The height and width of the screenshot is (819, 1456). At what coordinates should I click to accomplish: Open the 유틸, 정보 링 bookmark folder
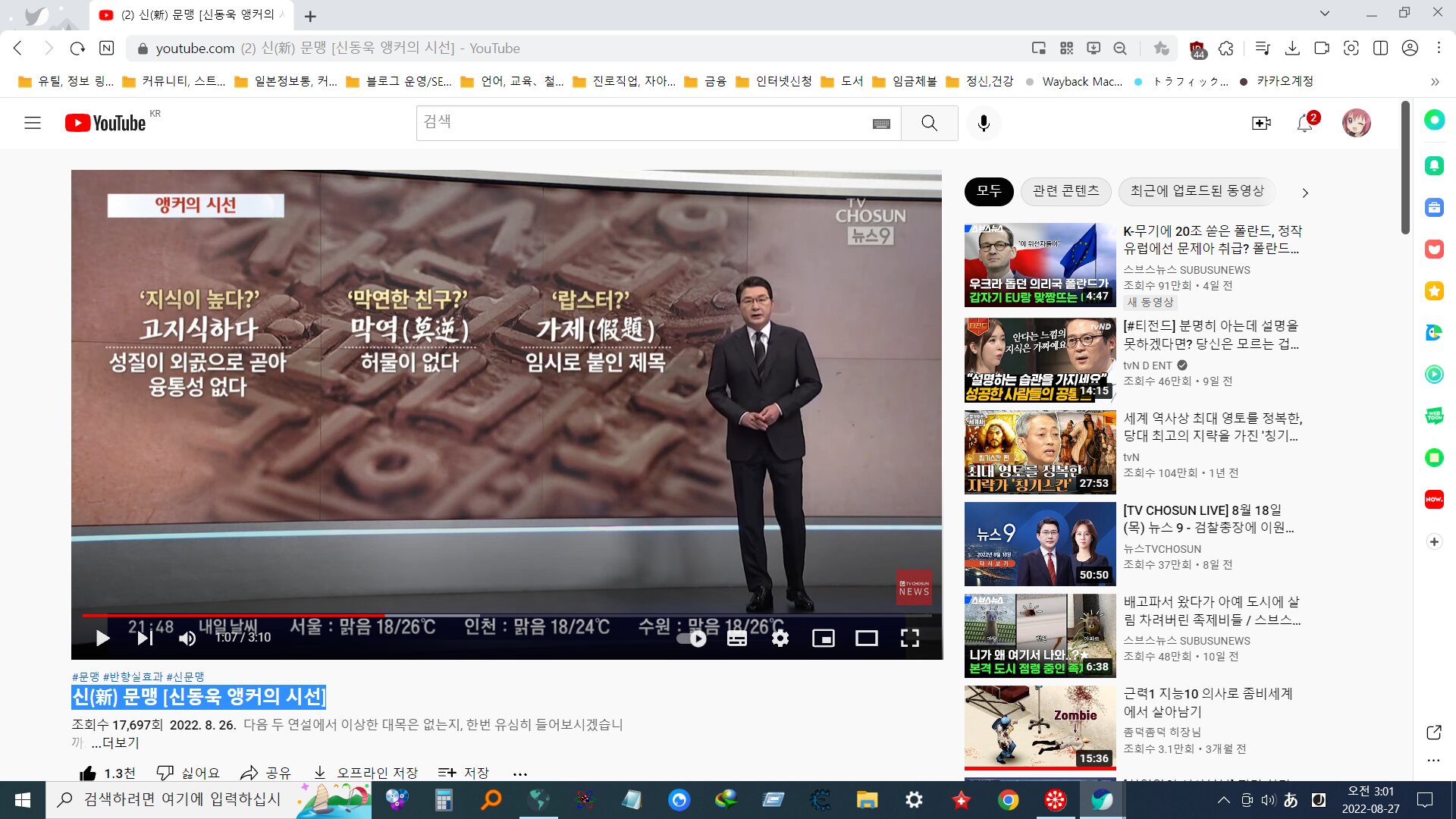(x=66, y=81)
